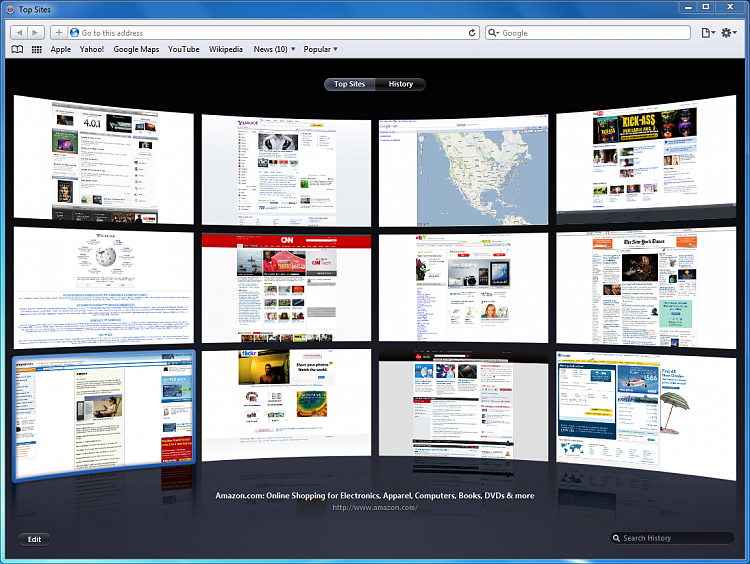750x564 pixels.
Task: Focus the Google search field
Action: coord(588,33)
